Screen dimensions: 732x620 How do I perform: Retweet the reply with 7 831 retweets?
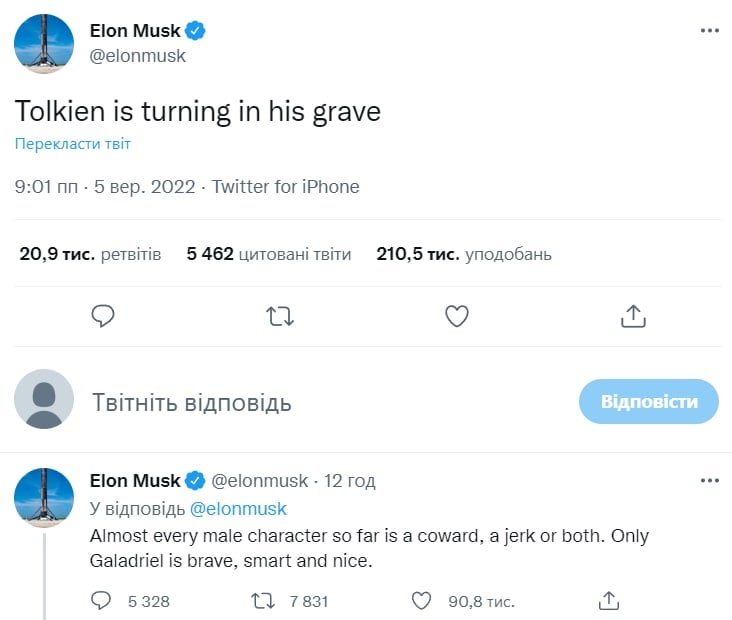point(261,600)
